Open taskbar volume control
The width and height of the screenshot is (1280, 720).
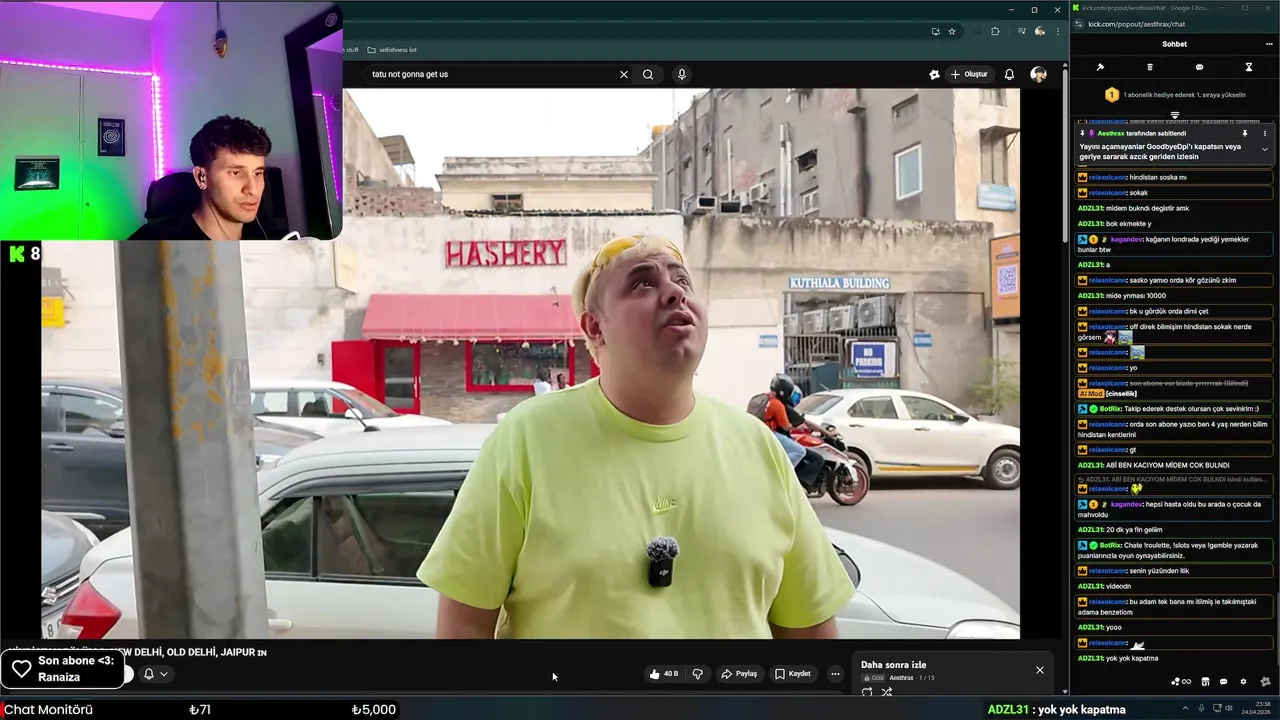pos(1229,709)
